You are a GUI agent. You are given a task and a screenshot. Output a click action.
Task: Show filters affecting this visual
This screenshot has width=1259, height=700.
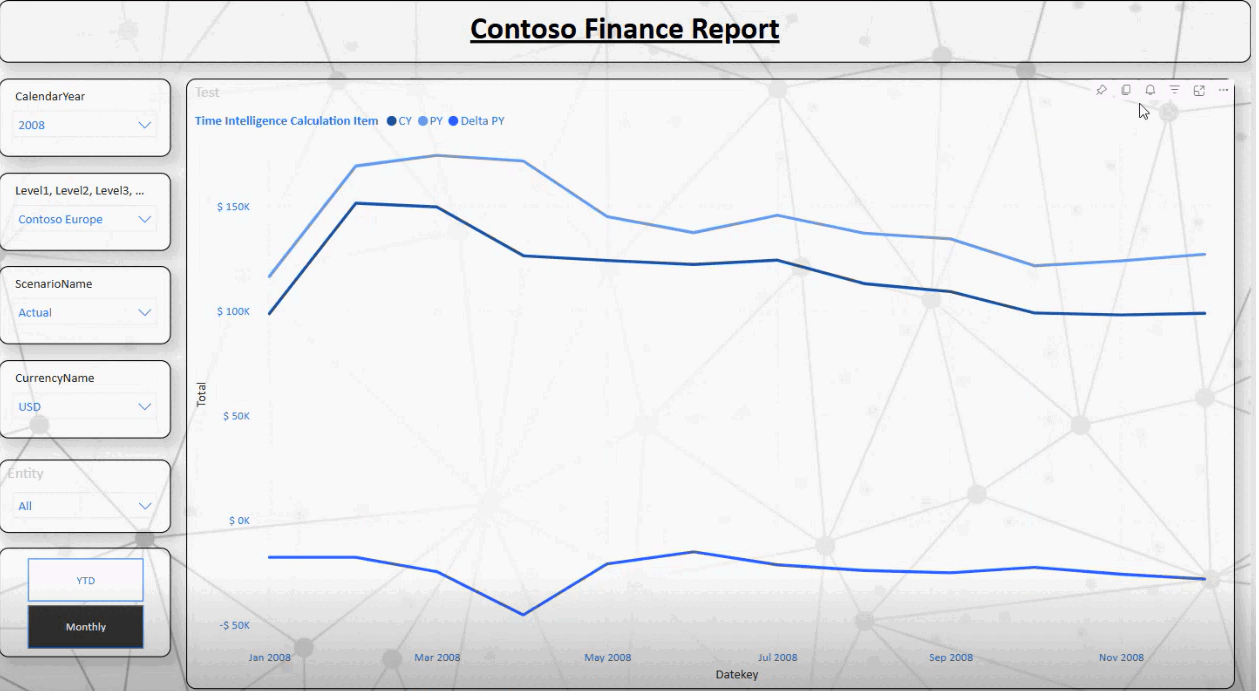click(x=1175, y=90)
